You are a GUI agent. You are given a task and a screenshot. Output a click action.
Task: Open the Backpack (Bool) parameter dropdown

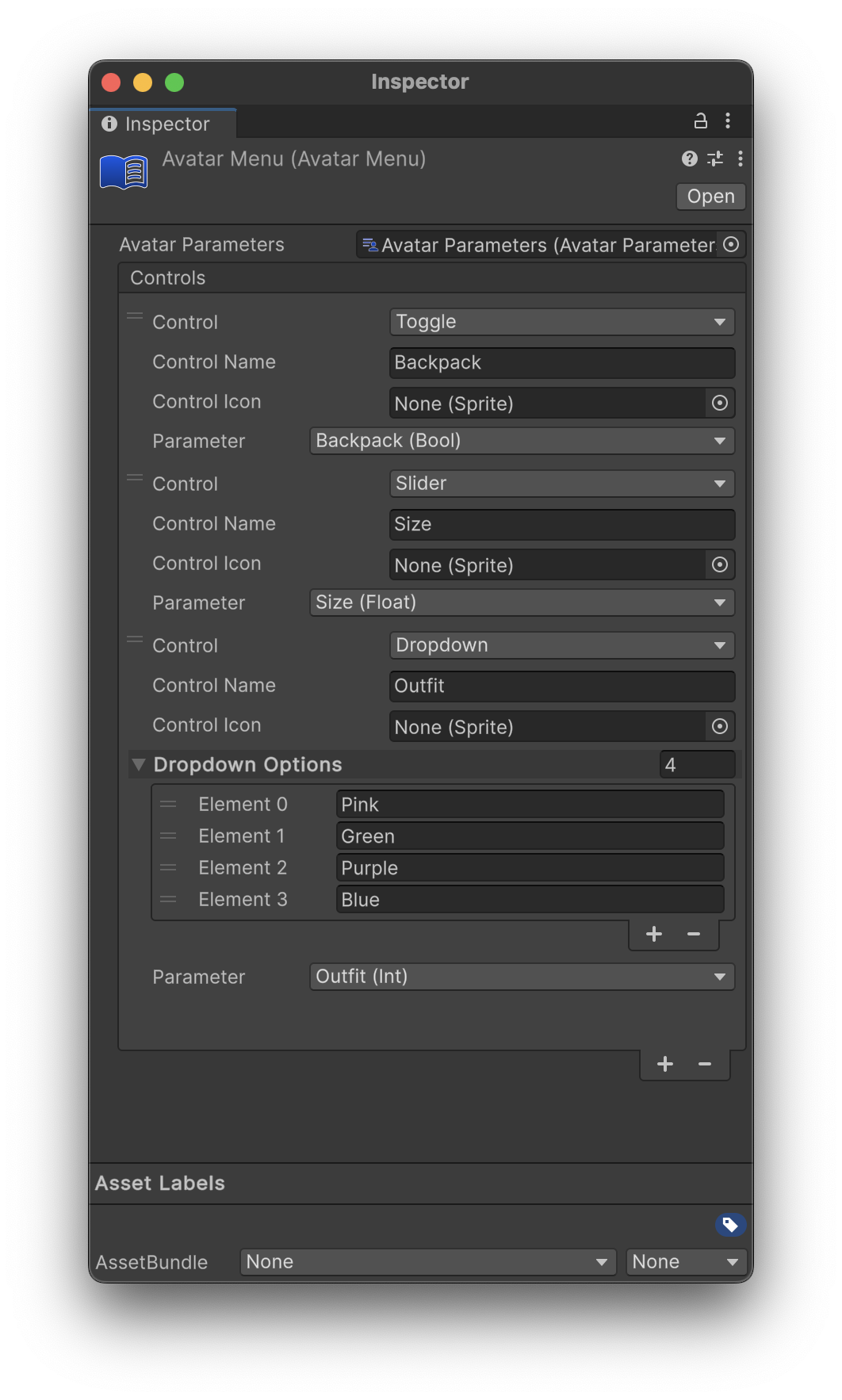click(x=522, y=441)
